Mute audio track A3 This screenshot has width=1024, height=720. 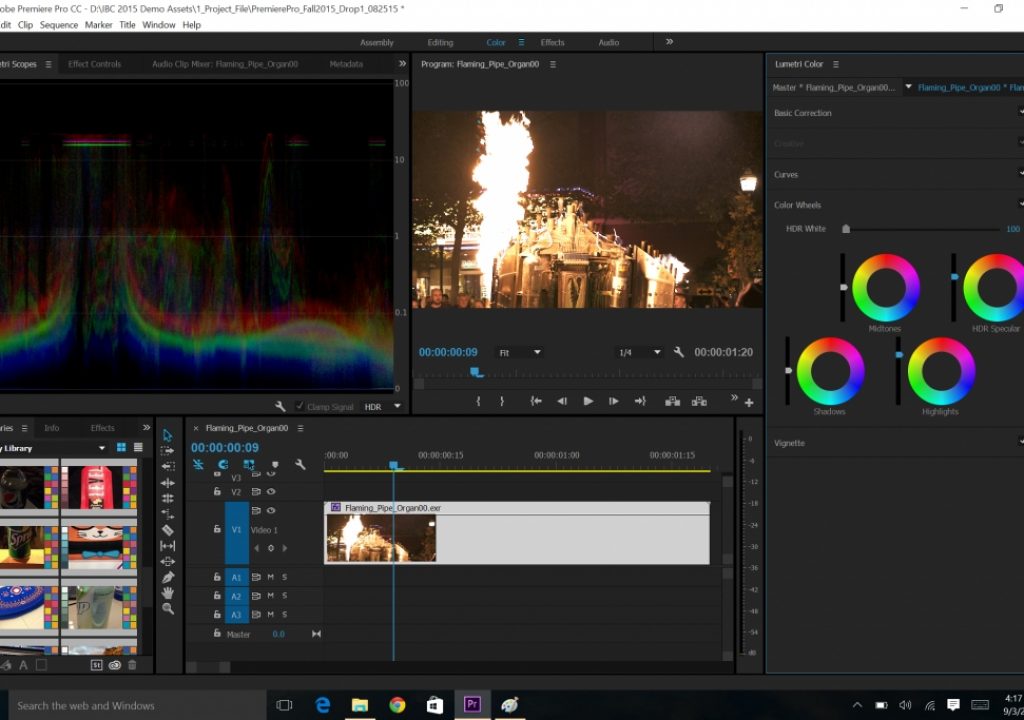pos(270,614)
